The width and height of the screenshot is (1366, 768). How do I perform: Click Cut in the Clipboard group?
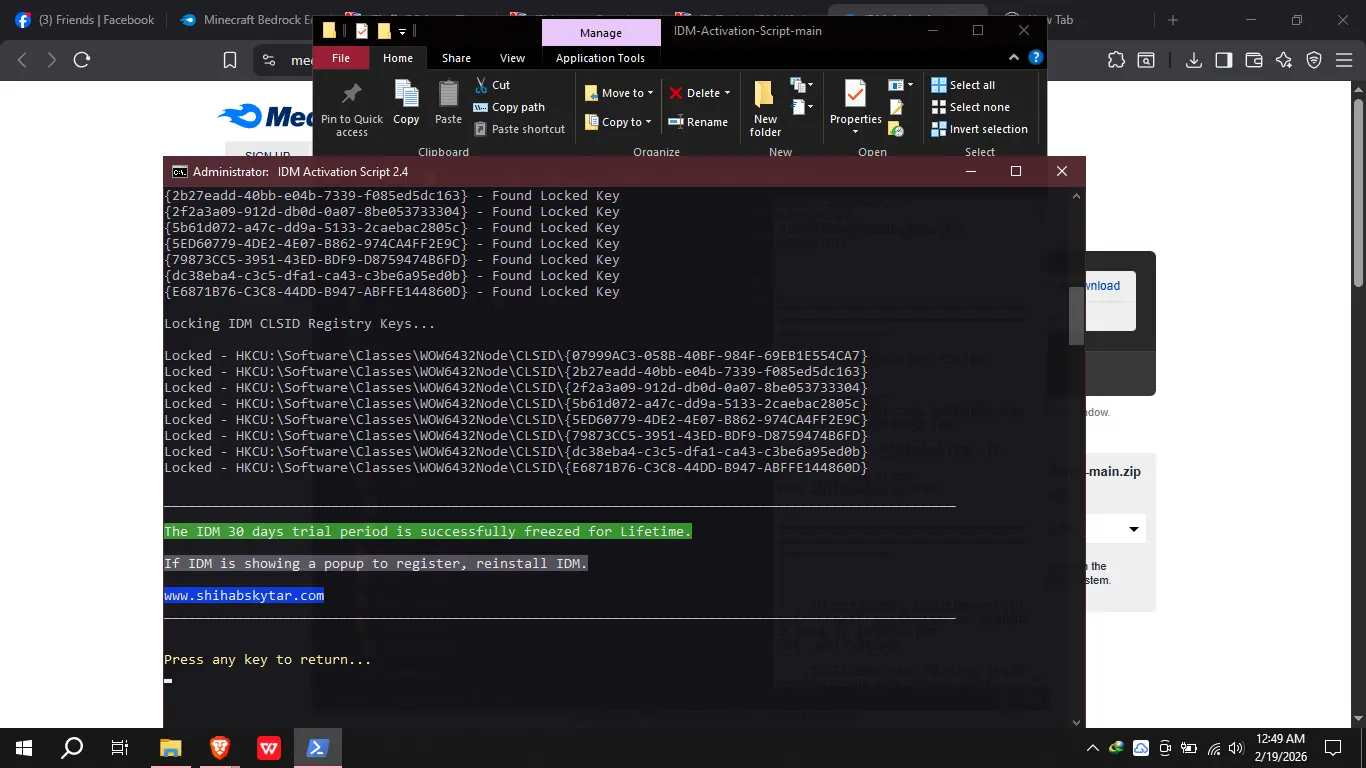(493, 85)
